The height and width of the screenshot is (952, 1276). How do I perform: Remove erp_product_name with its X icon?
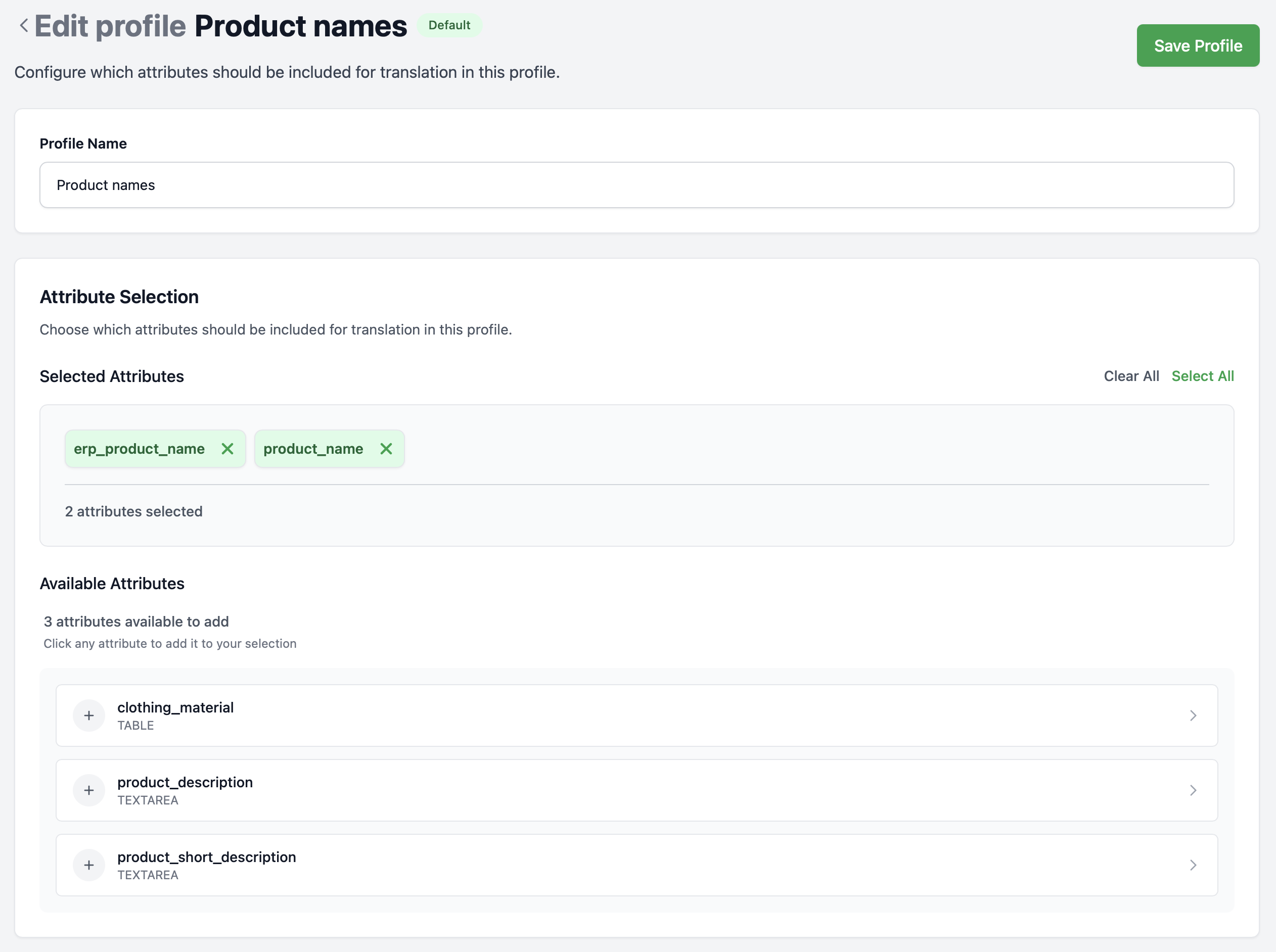tap(227, 449)
